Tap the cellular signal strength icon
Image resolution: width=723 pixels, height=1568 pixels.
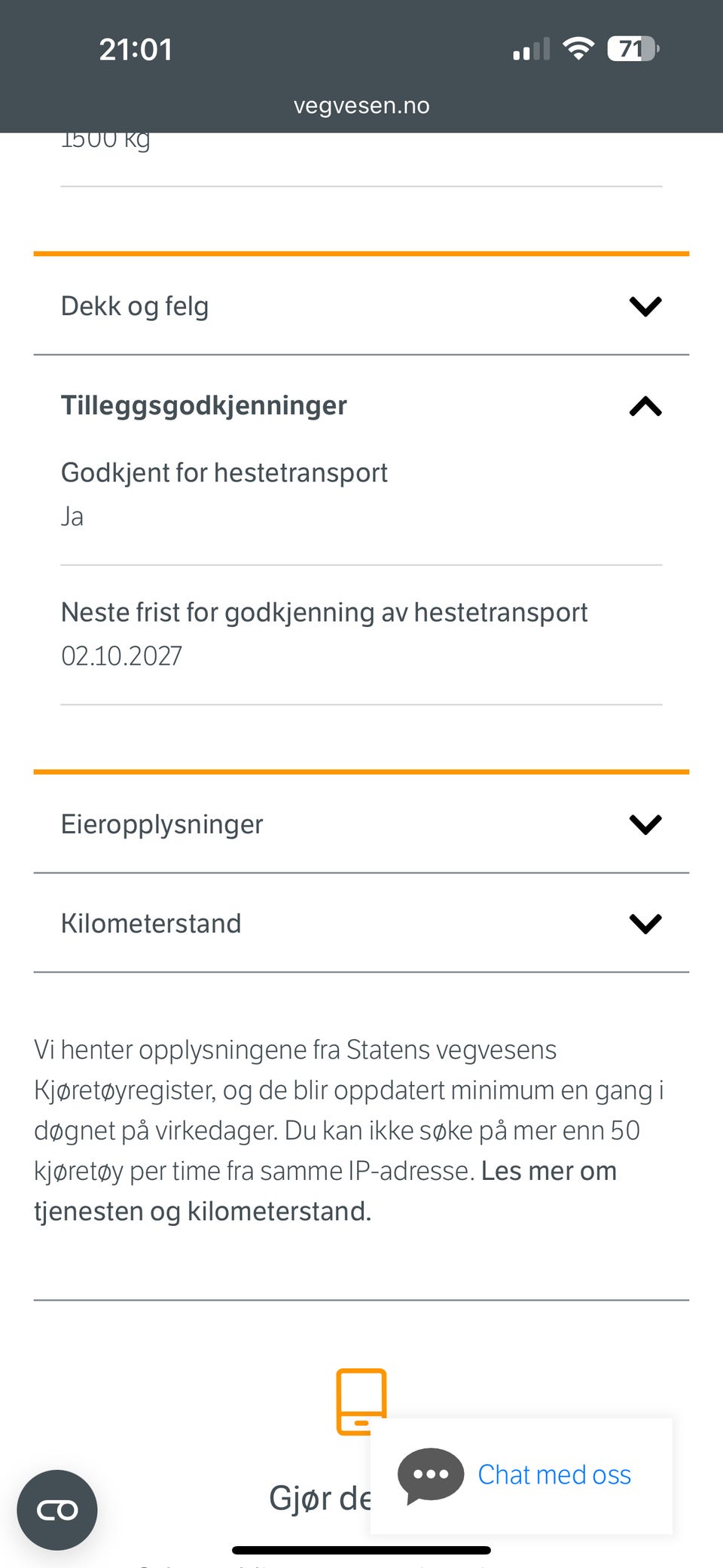(x=531, y=50)
